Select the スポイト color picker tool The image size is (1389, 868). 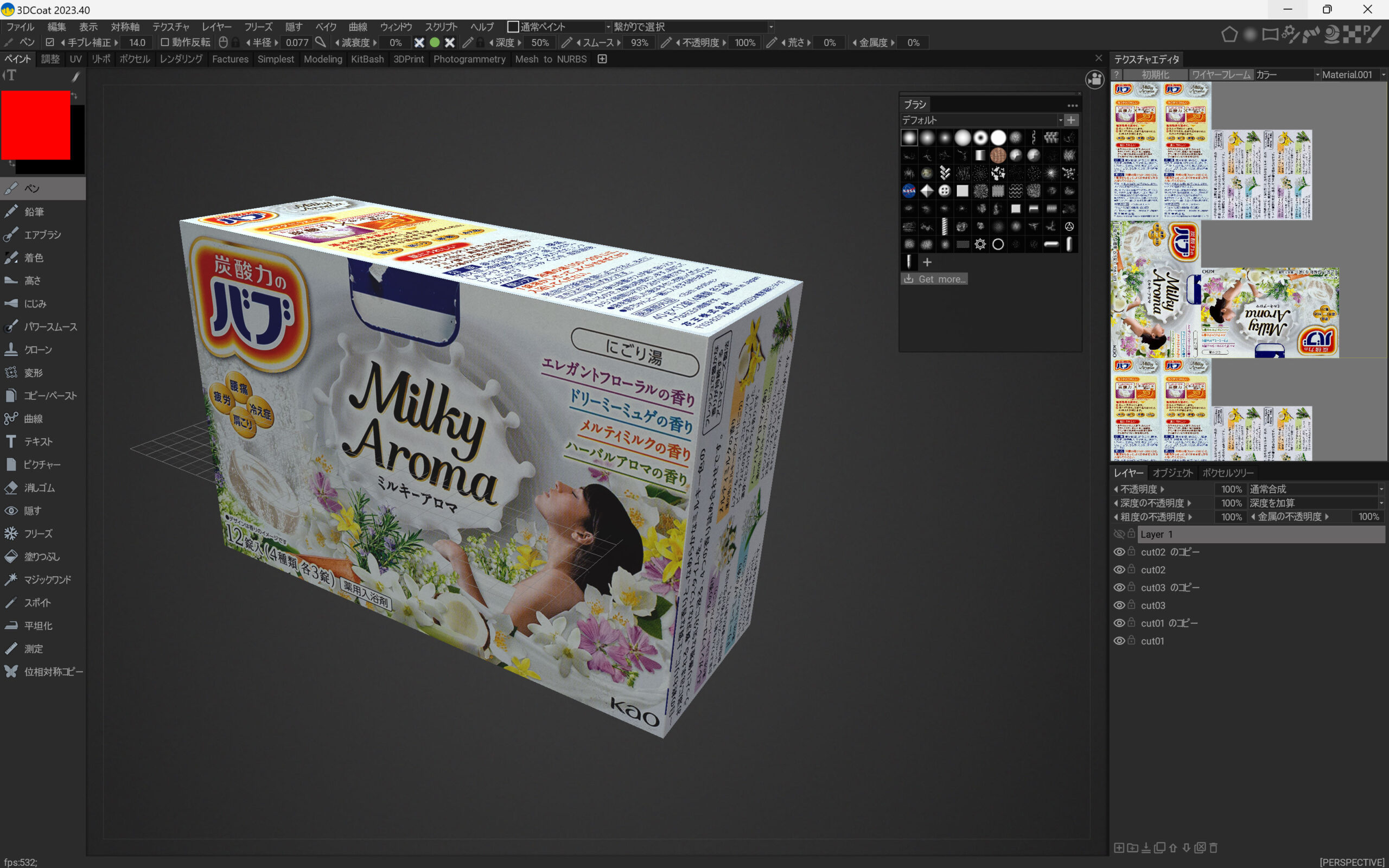37,602
